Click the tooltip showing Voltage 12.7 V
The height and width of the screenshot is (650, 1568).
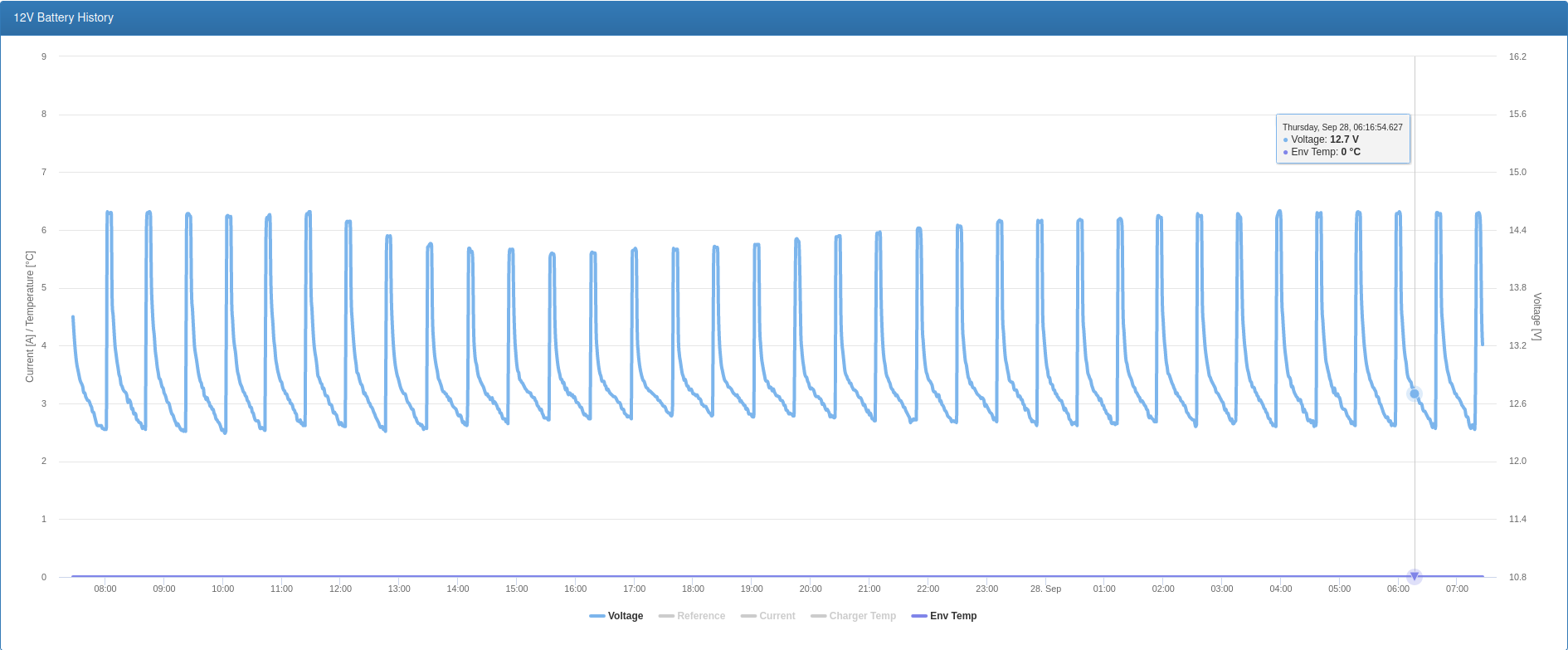[1342, 139]
